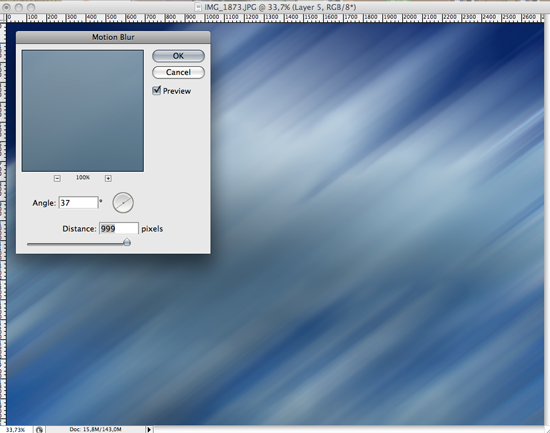Zoom out the blur preview thumbnail
Image resolution: width=550 pixels, height=433 pixels.
(x=57, y=178)
